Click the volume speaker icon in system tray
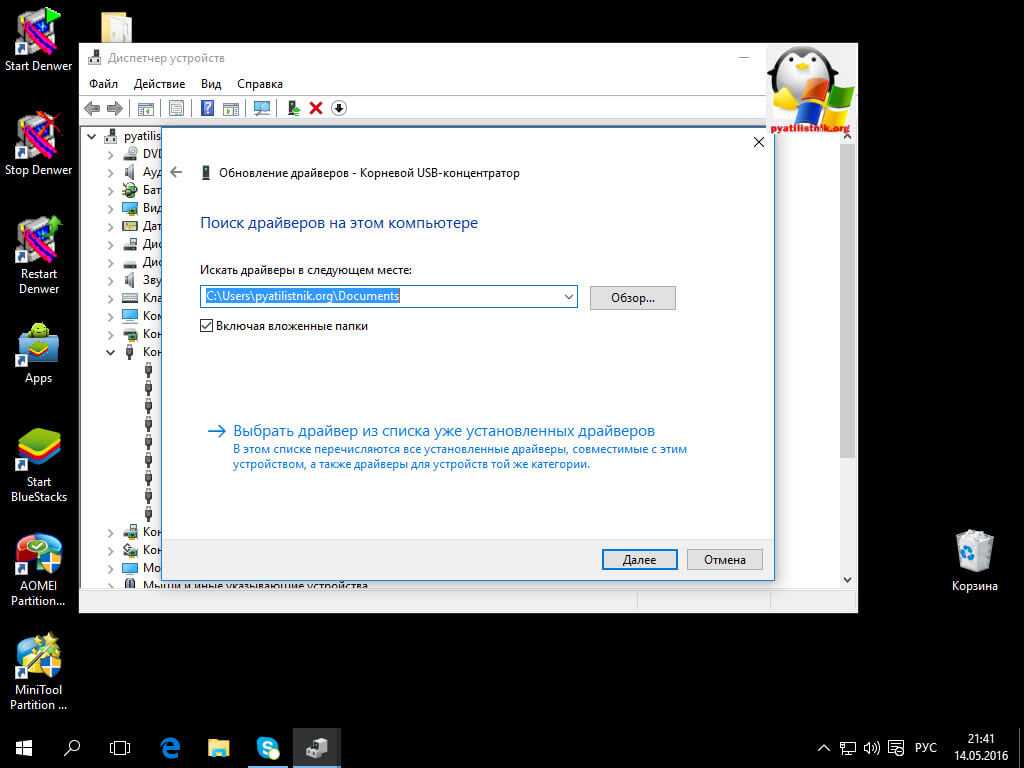 point(871,748)
